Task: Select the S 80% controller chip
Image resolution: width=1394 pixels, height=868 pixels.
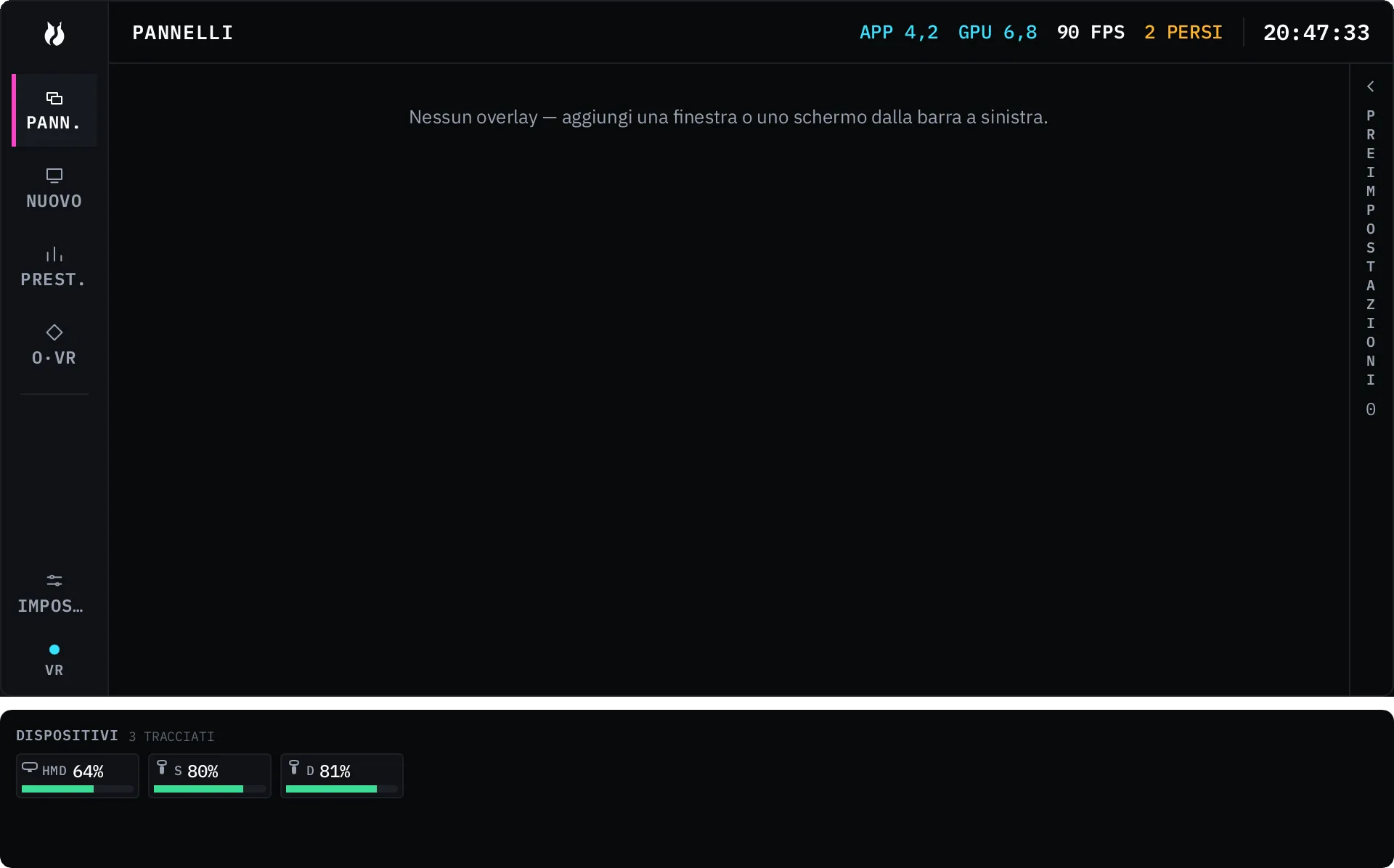Action: click(210, 776)
